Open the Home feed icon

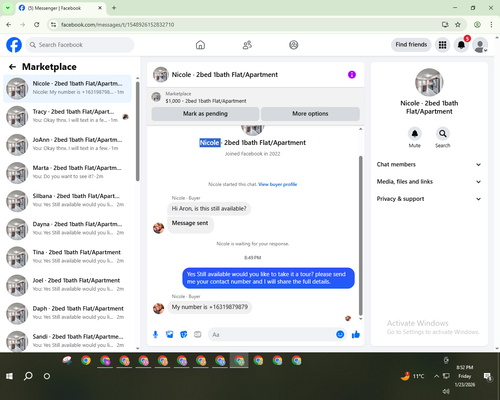200,45
